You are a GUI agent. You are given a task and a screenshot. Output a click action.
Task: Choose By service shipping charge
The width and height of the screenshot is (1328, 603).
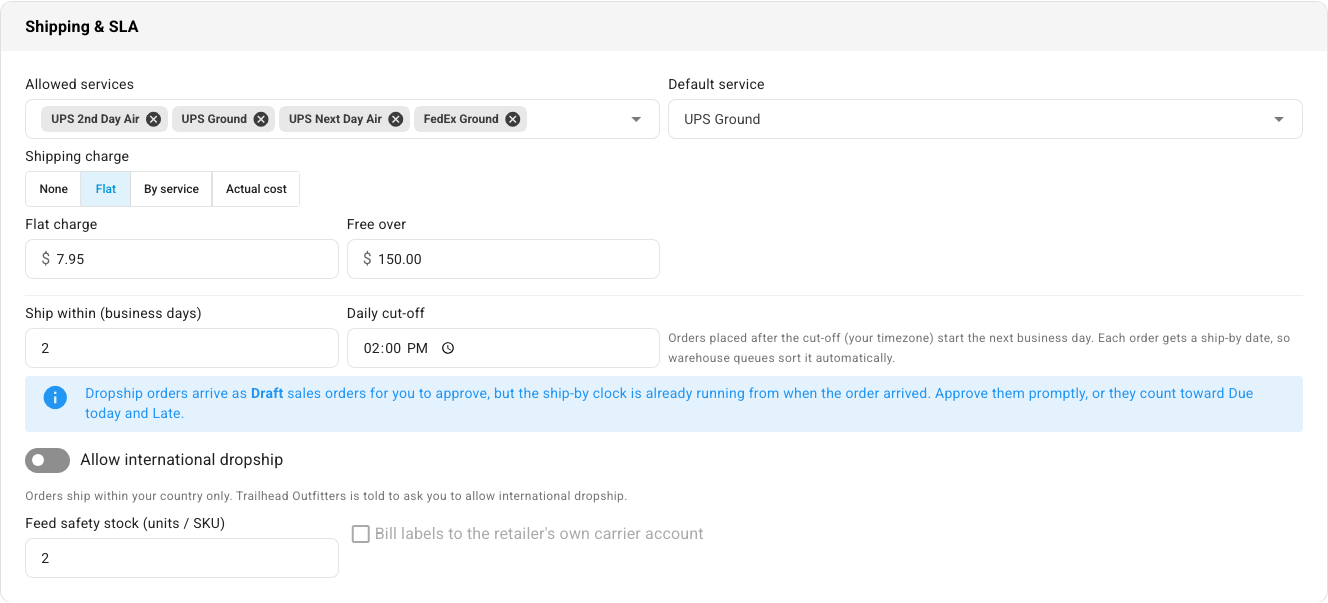171,189
